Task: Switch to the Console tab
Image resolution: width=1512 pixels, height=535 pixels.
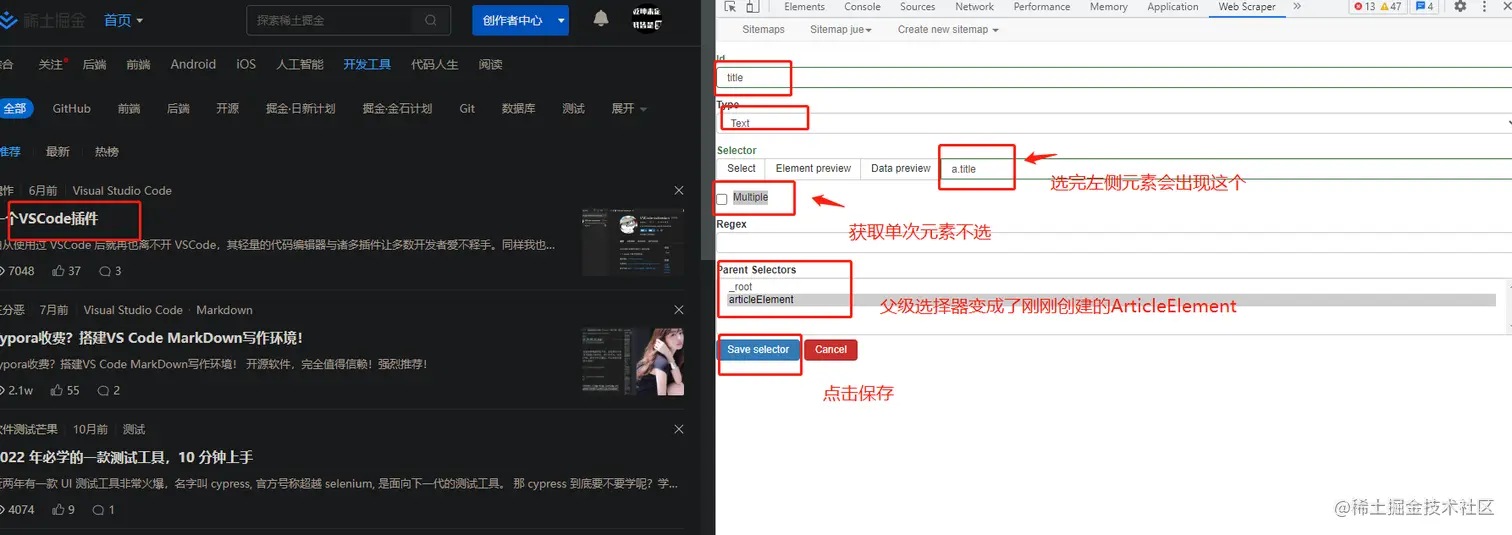Action: point(862,7)
